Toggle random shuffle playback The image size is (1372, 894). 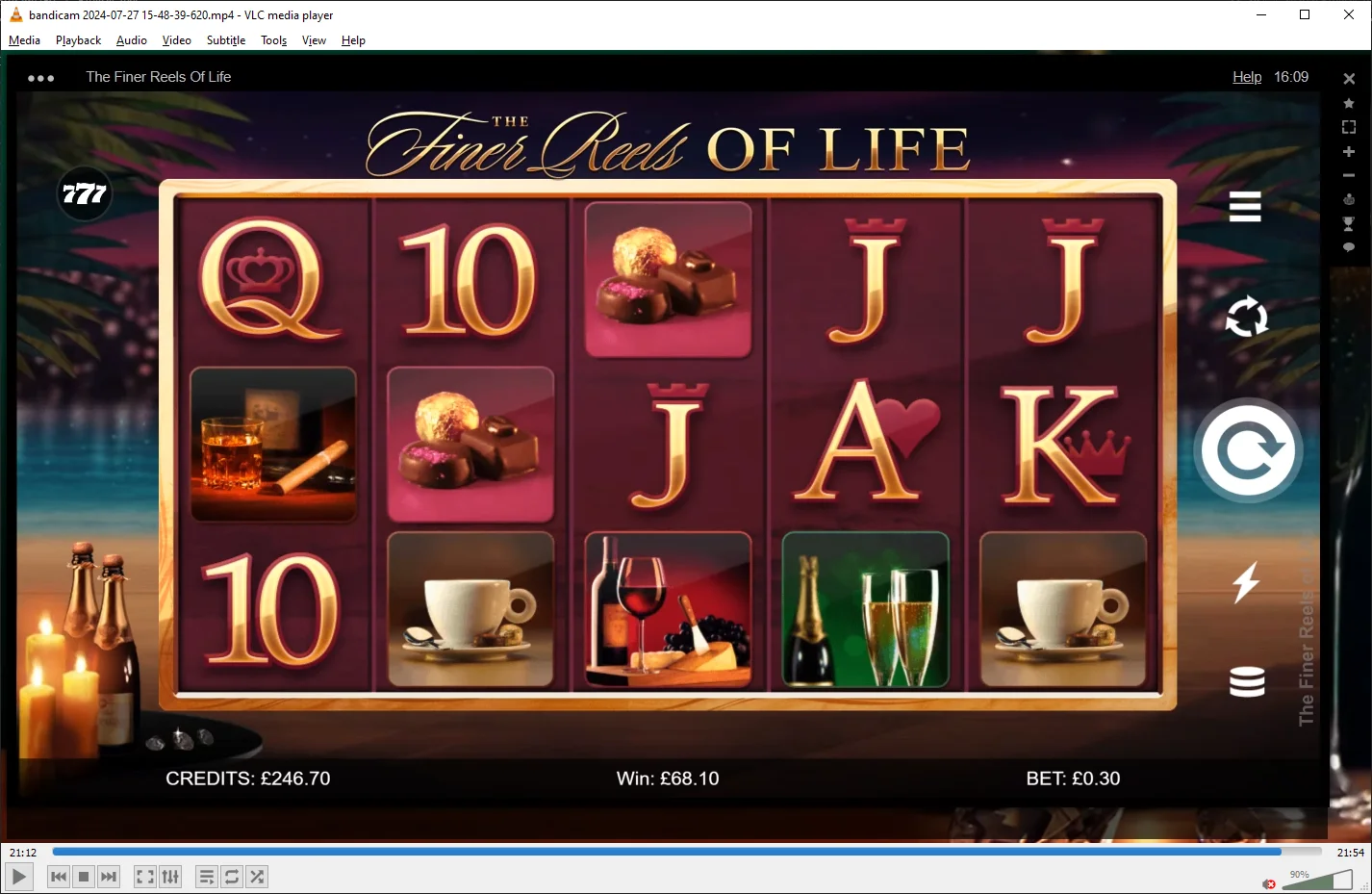click(257, 877)
